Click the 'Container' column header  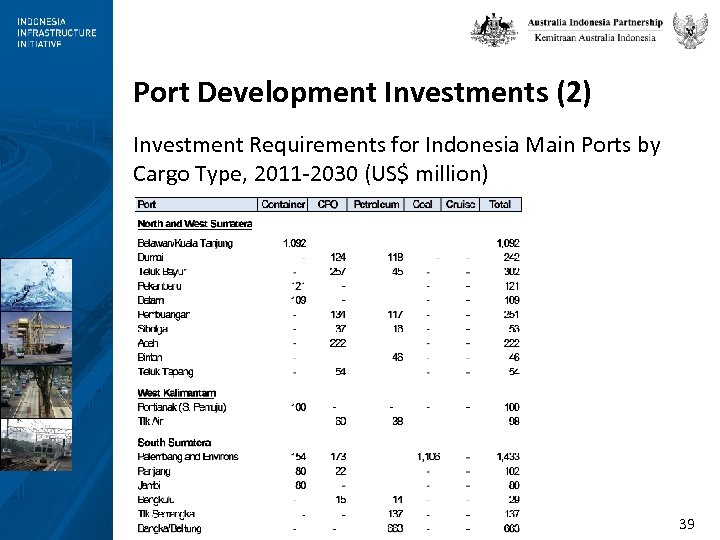[x=283, y=204]
